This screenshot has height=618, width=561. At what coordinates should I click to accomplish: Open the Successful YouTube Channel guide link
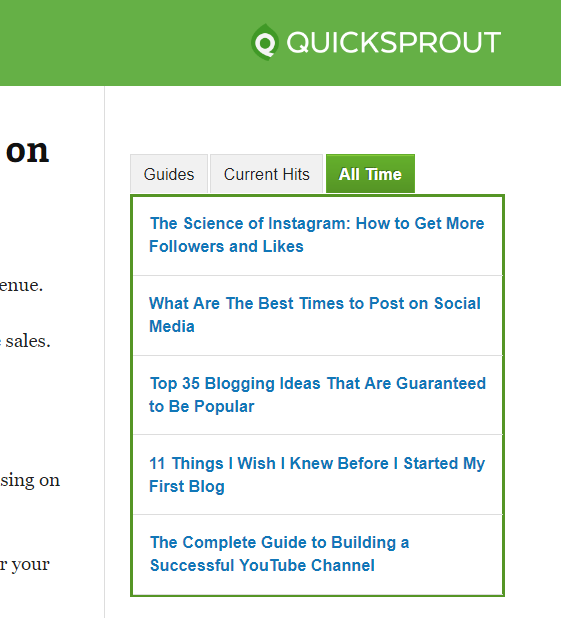[280, 554]
